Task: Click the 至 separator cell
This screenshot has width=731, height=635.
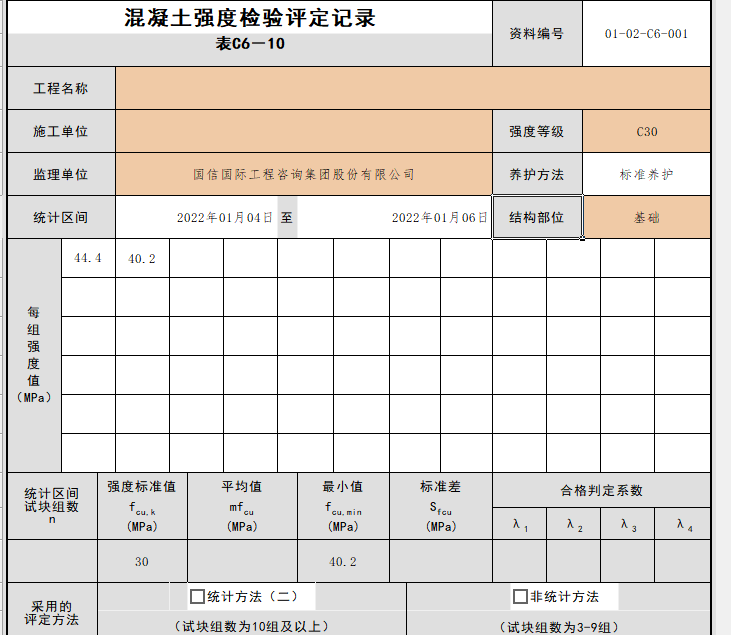Action: click(x=287, y=217)
